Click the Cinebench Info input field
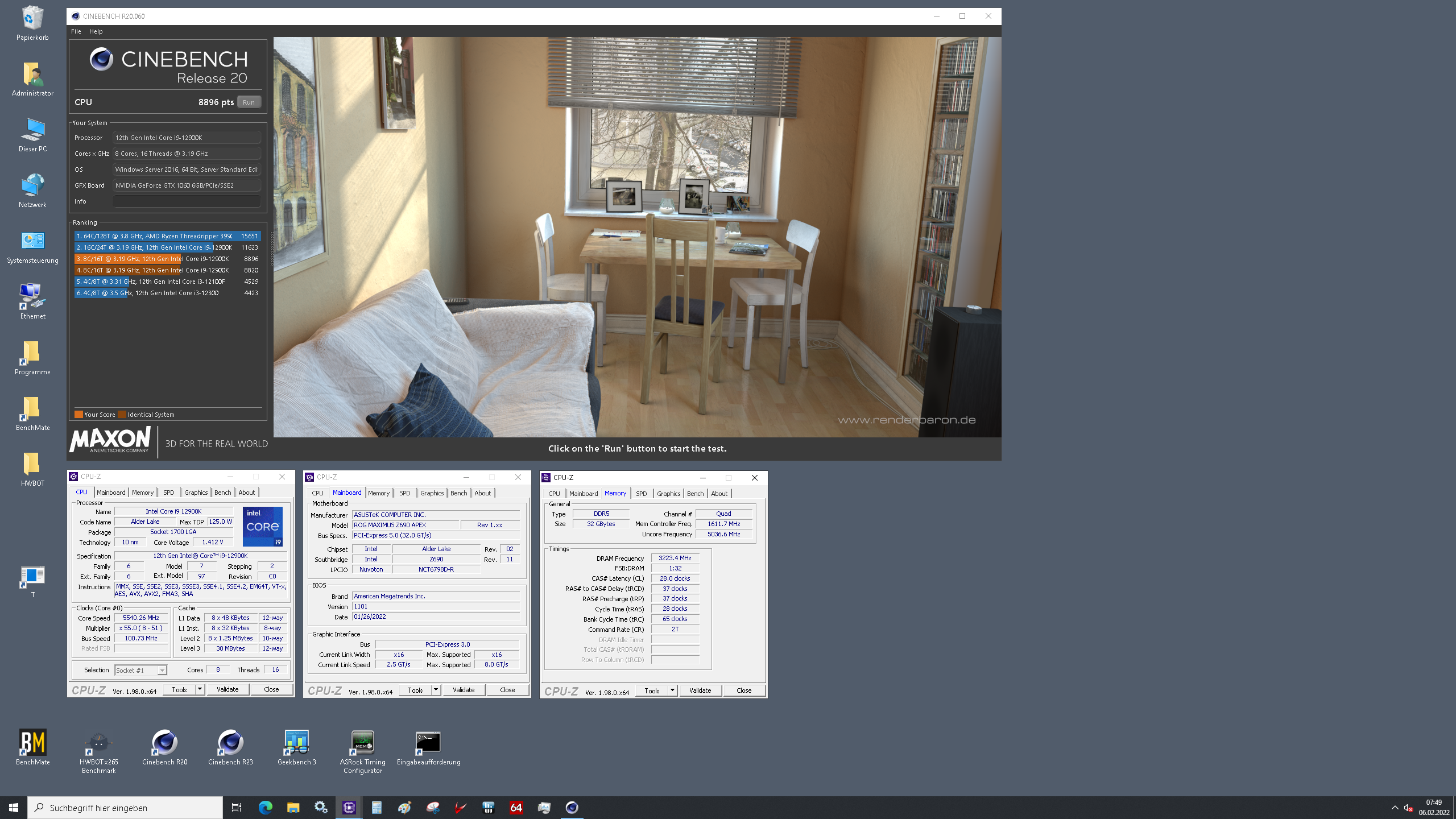 point(187,201)
